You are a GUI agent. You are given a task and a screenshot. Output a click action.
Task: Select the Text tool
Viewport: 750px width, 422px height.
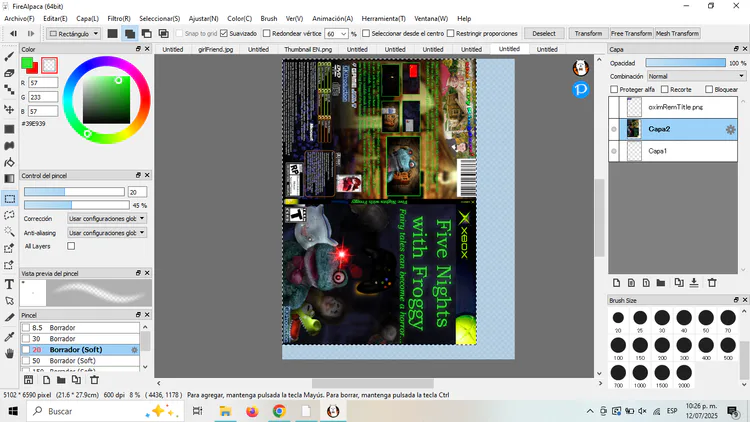(x=9, y=284)
